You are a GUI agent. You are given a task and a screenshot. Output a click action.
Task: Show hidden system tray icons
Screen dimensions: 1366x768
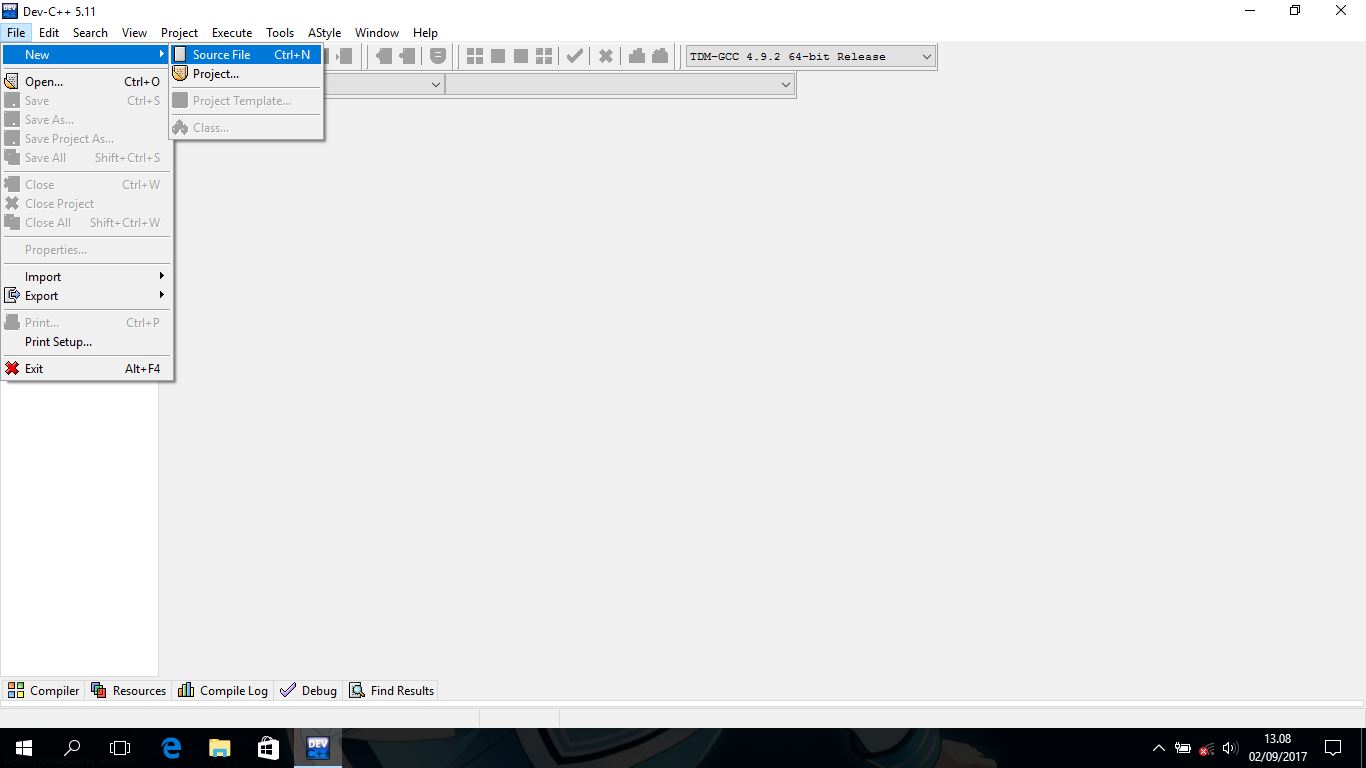pos(1159,748)
